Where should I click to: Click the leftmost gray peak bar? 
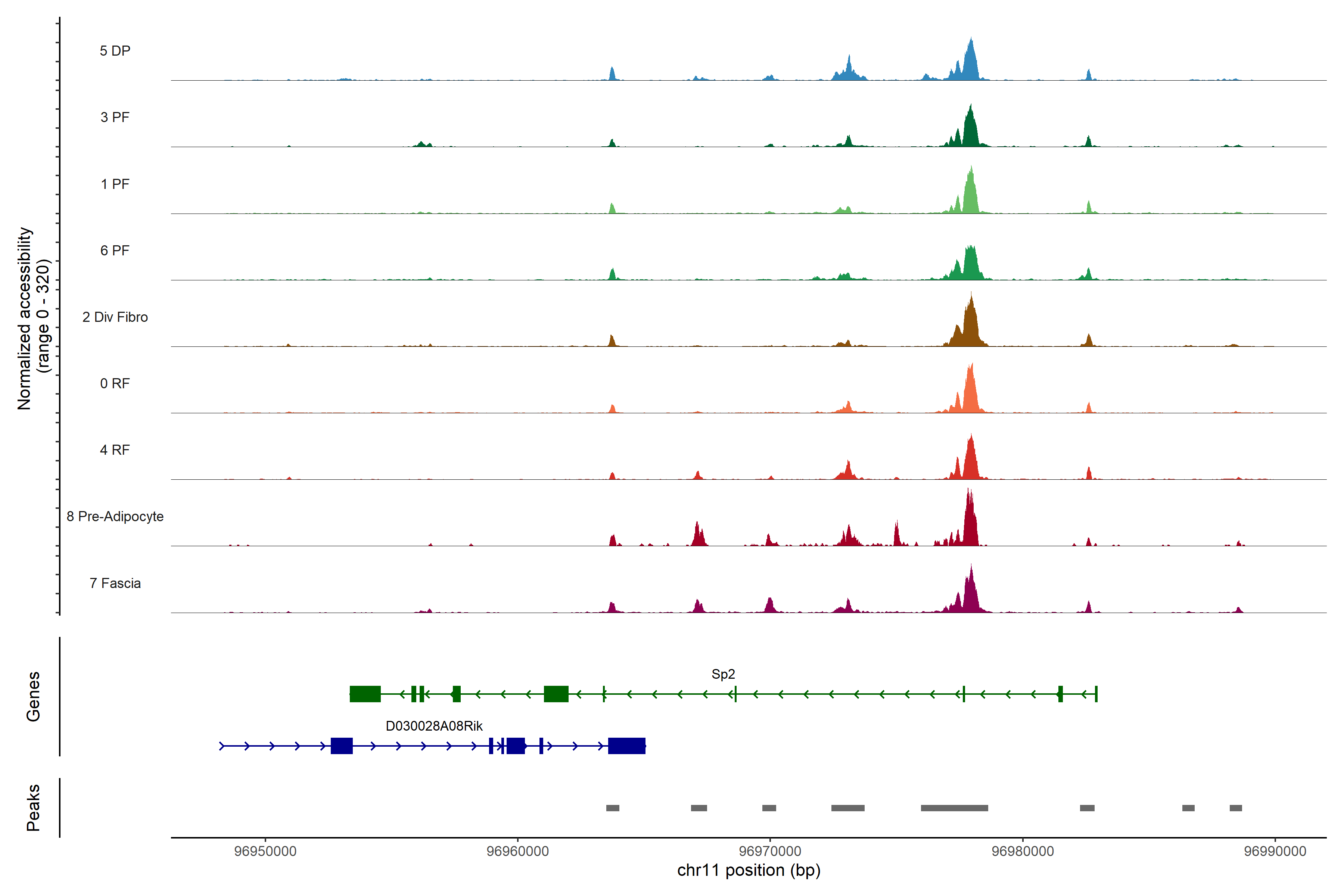(x=613, y=808)
